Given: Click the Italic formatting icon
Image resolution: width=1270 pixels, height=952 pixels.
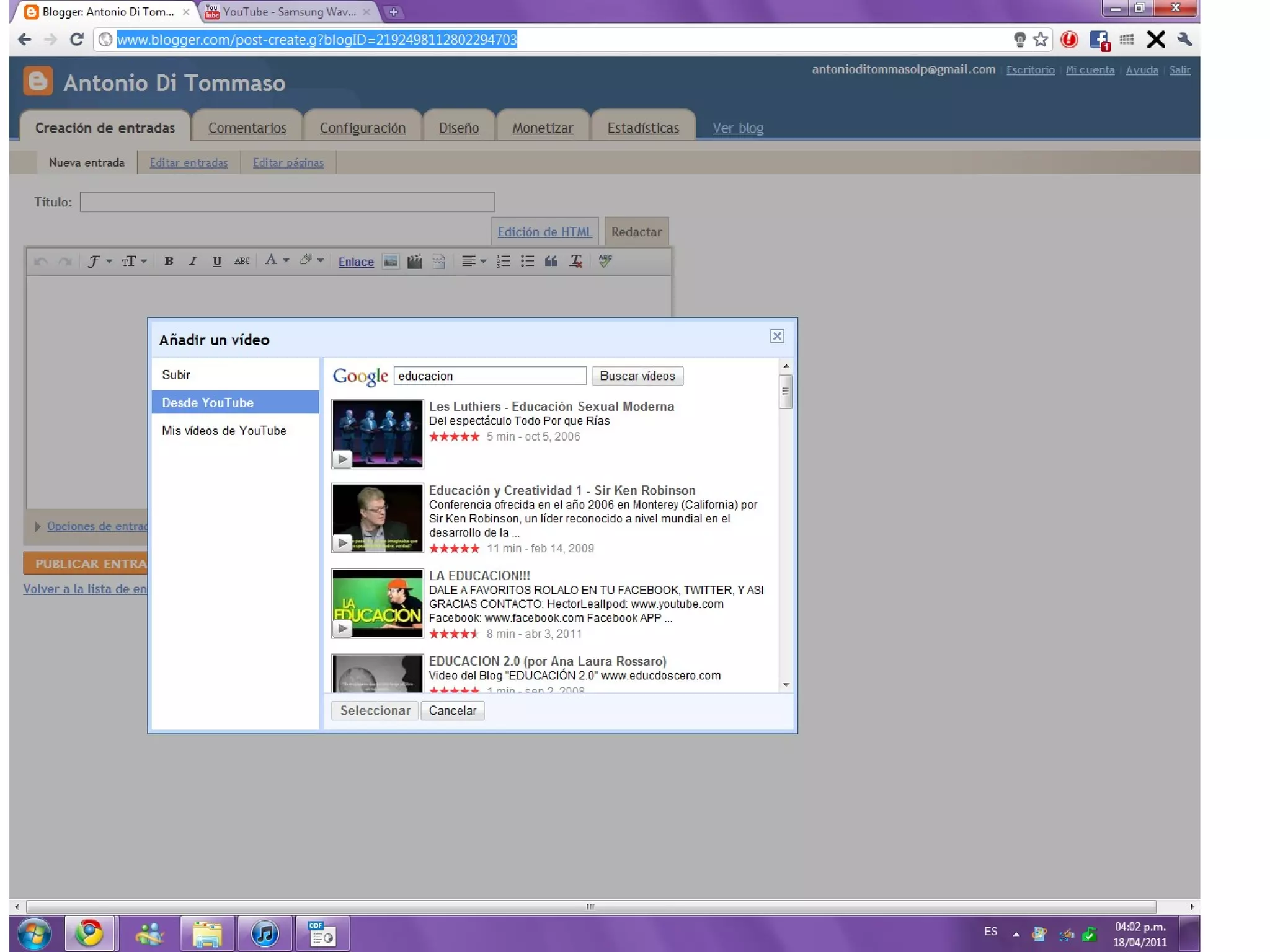Looking at the screenshot, I should (x=193, y=261).
